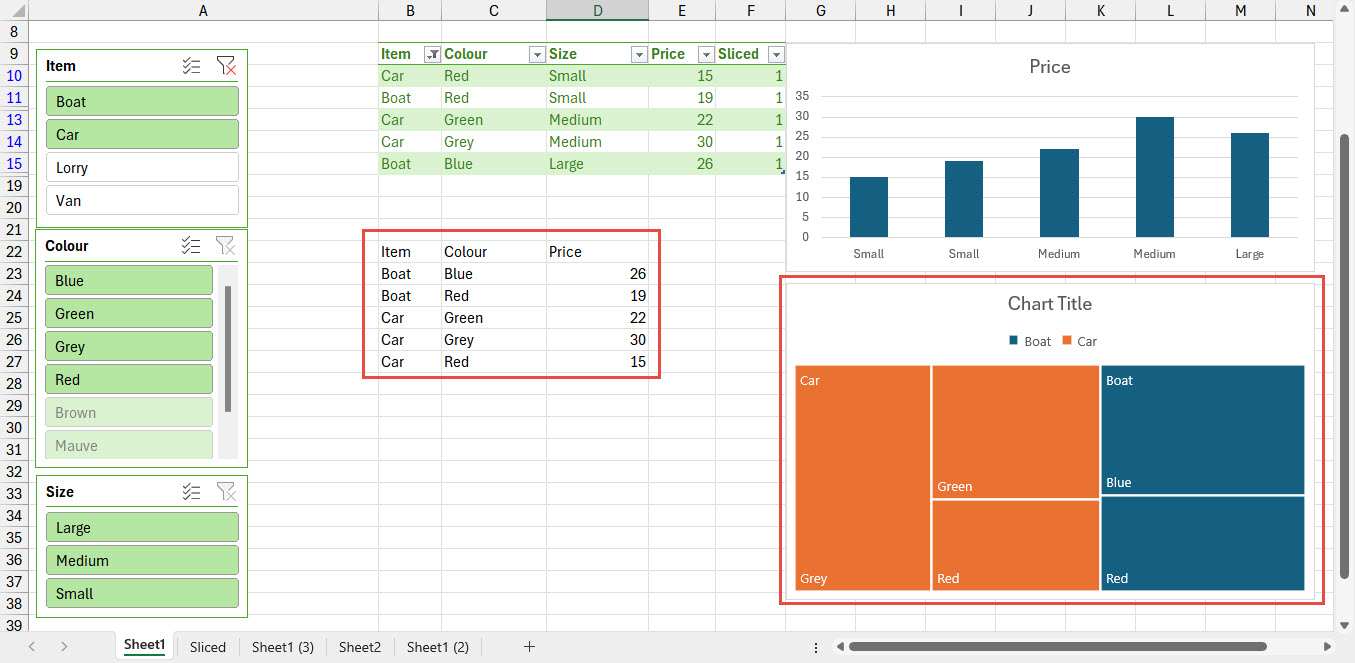Enable multi-select on the Size slicer
Image resolution: width=1355 pixels, height=663 pixels.
(x=191, y=491)
